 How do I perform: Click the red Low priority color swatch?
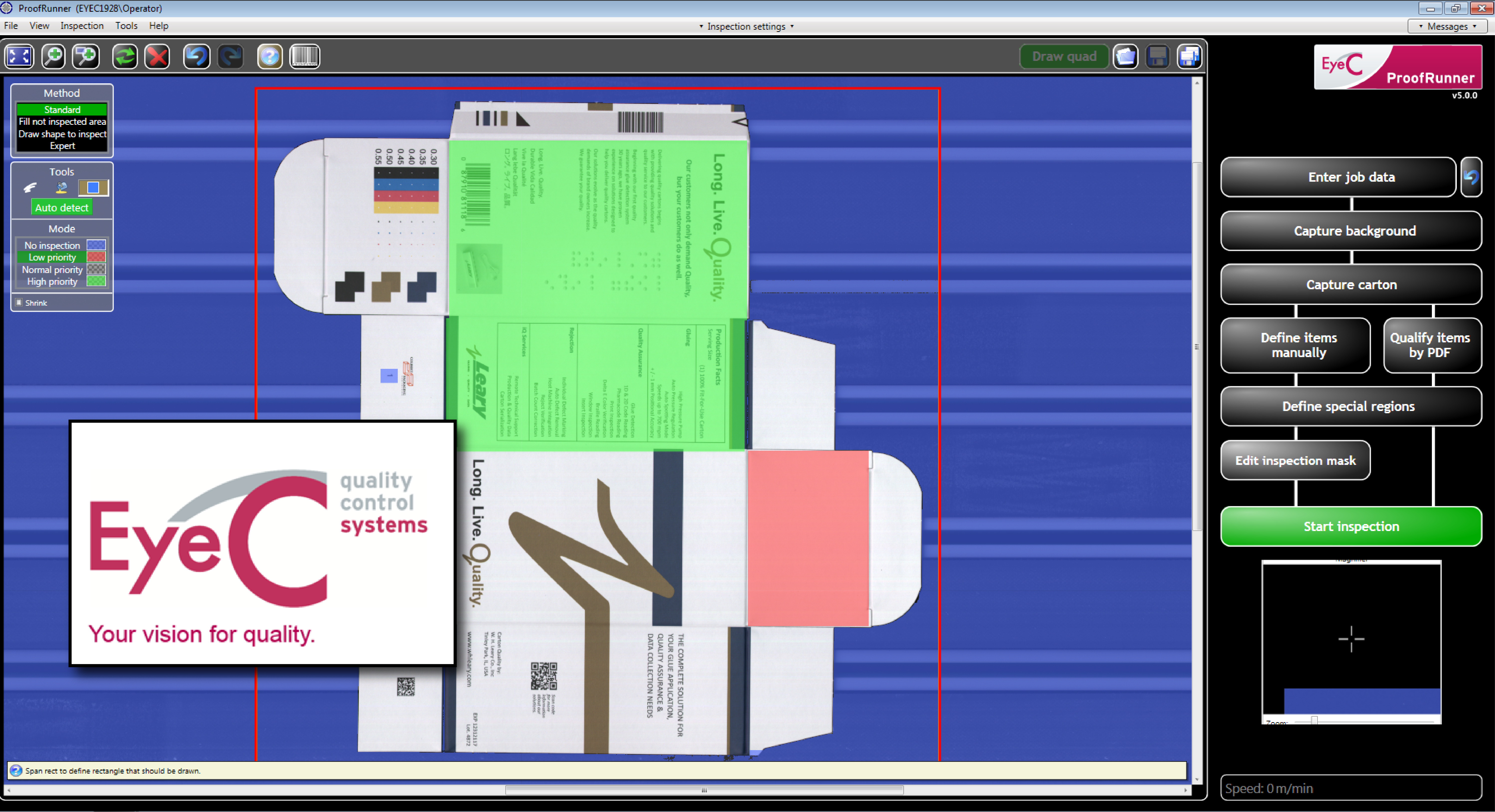coord(96,257)
